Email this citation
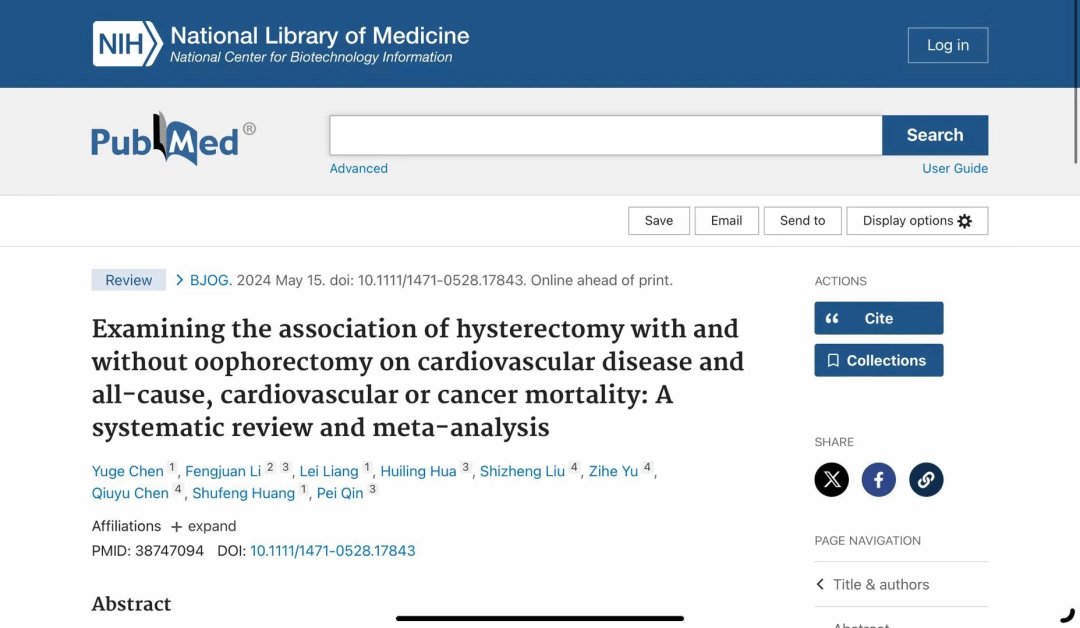The image size is (1080, 628). point(726,221)
